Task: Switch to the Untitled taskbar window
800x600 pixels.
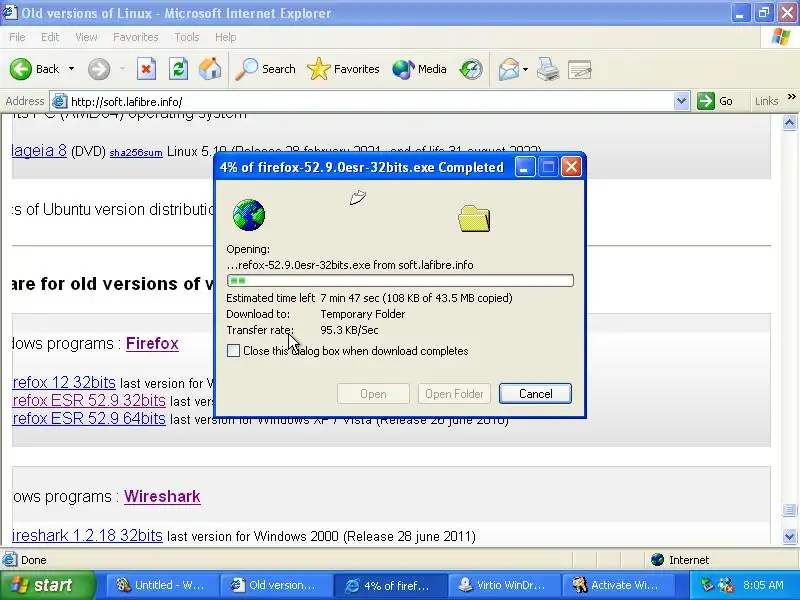Action: 162,585
